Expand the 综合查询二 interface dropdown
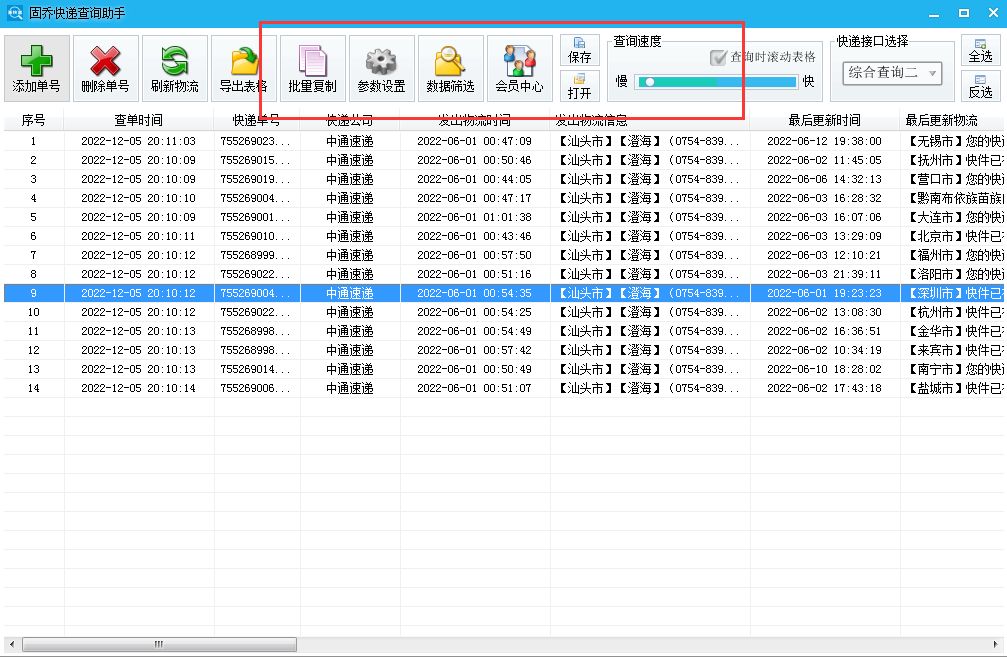Image resolution: width=1007 pixels, height=658 pixels. 932,73
